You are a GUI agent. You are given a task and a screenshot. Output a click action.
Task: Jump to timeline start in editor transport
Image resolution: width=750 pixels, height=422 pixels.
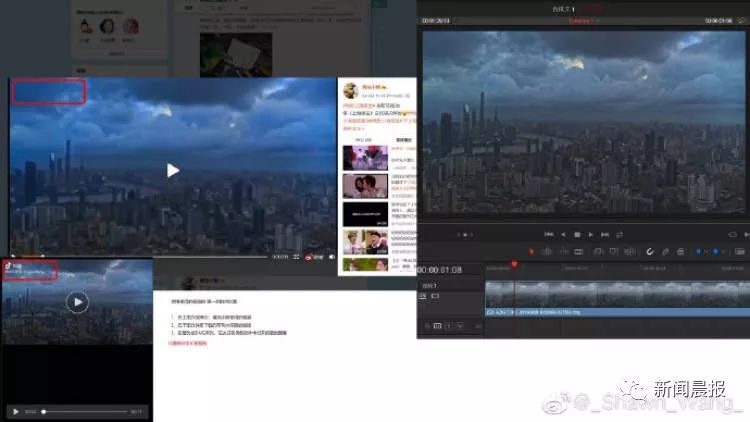(549, 234)
